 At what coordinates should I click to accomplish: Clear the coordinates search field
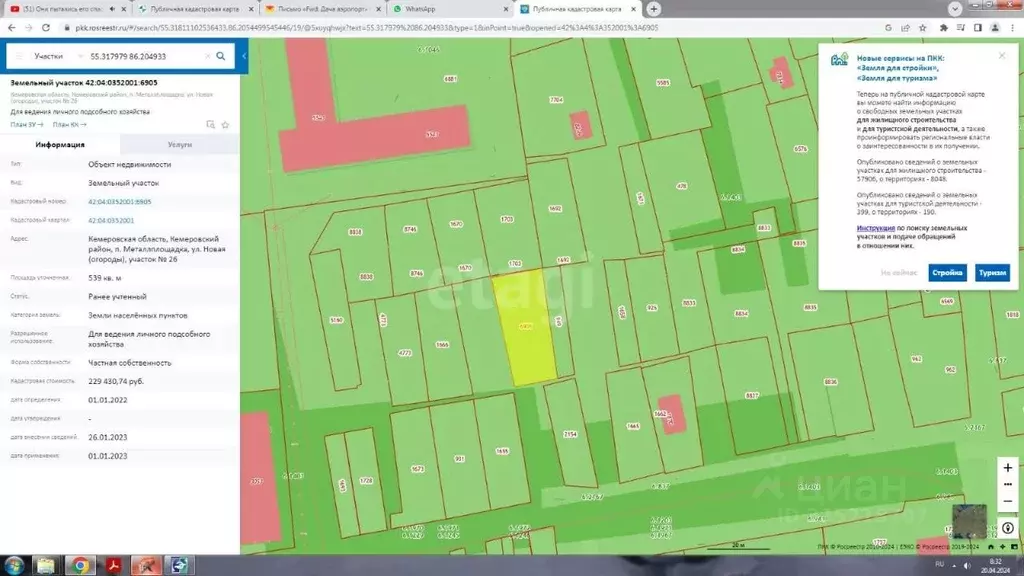click(208, 56)
